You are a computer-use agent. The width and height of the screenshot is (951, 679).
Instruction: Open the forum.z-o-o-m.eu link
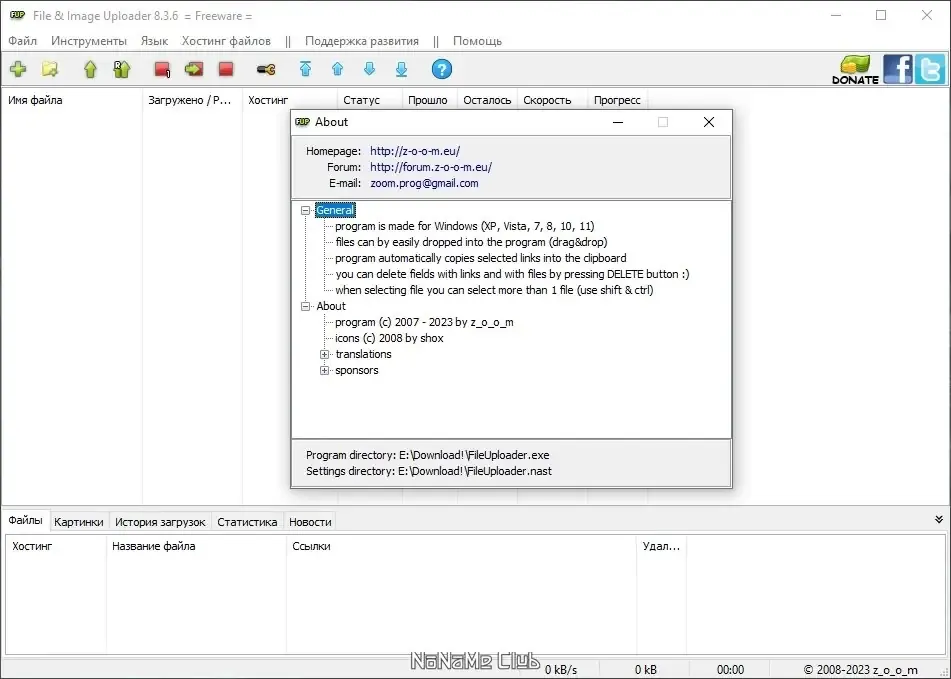431,167
